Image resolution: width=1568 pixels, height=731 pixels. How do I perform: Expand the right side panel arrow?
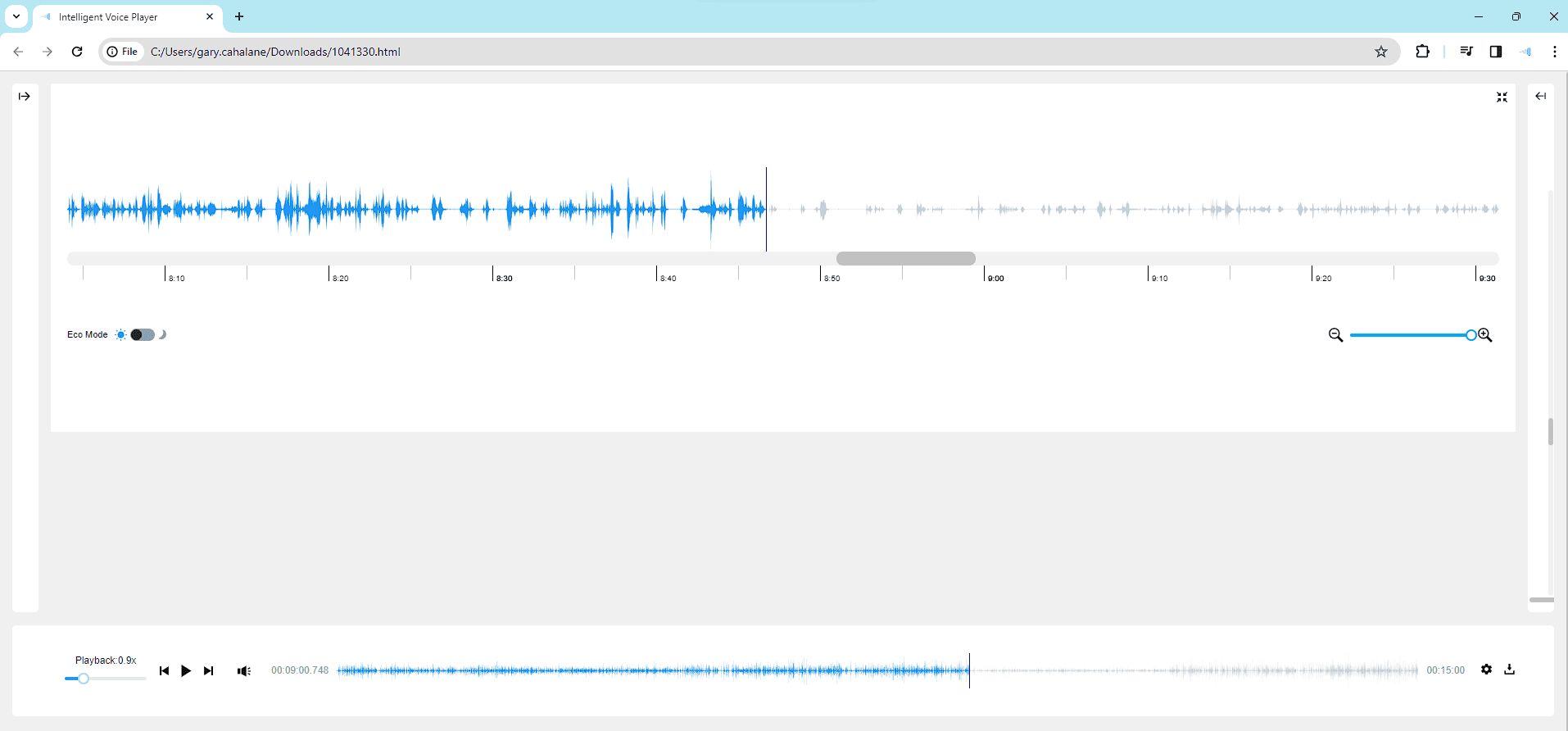[1540, 96]
